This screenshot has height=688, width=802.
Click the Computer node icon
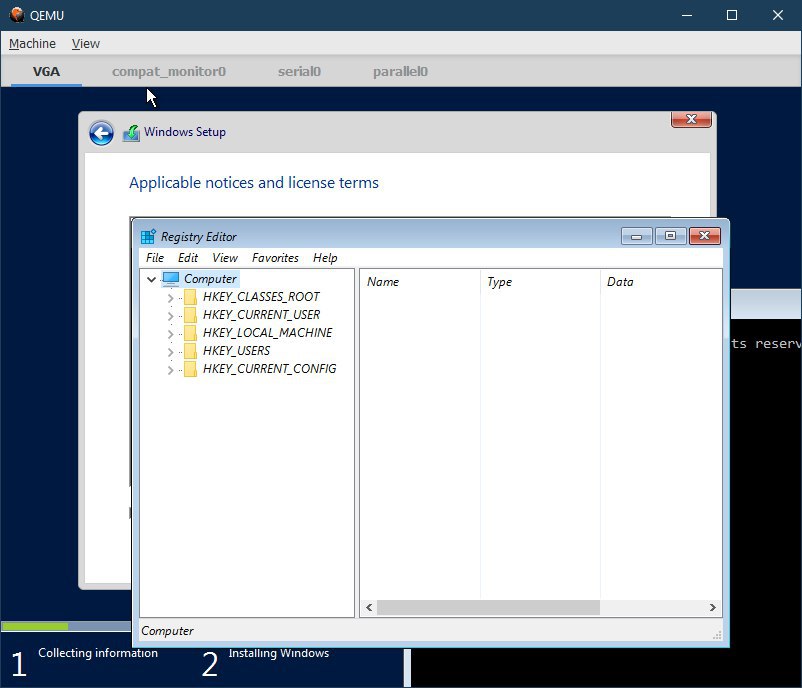click(171, 279)
